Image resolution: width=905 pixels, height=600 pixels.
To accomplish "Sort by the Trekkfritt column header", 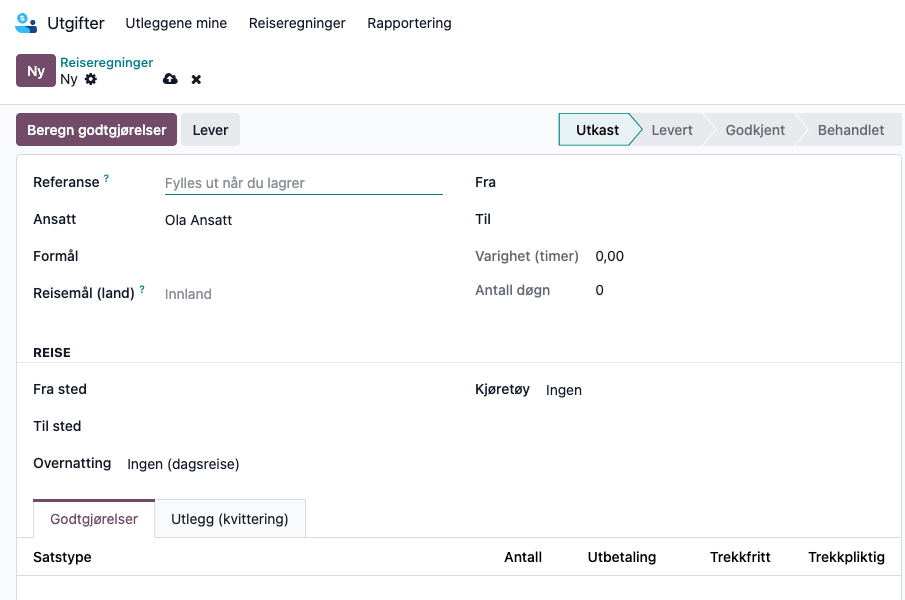I will pyautogui.click(x=740, y=557).
